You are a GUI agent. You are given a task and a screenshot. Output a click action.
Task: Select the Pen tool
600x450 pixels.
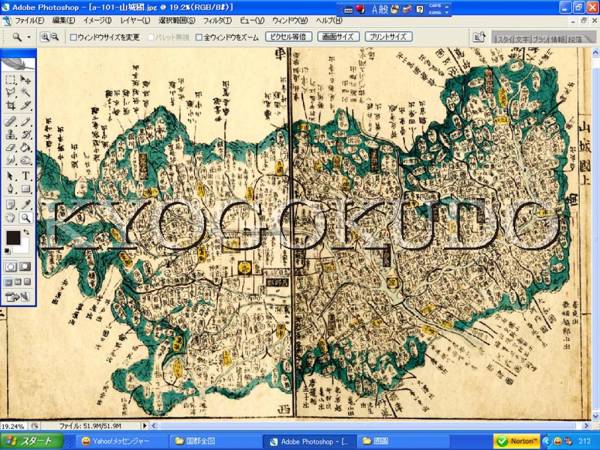pos(11,189)
